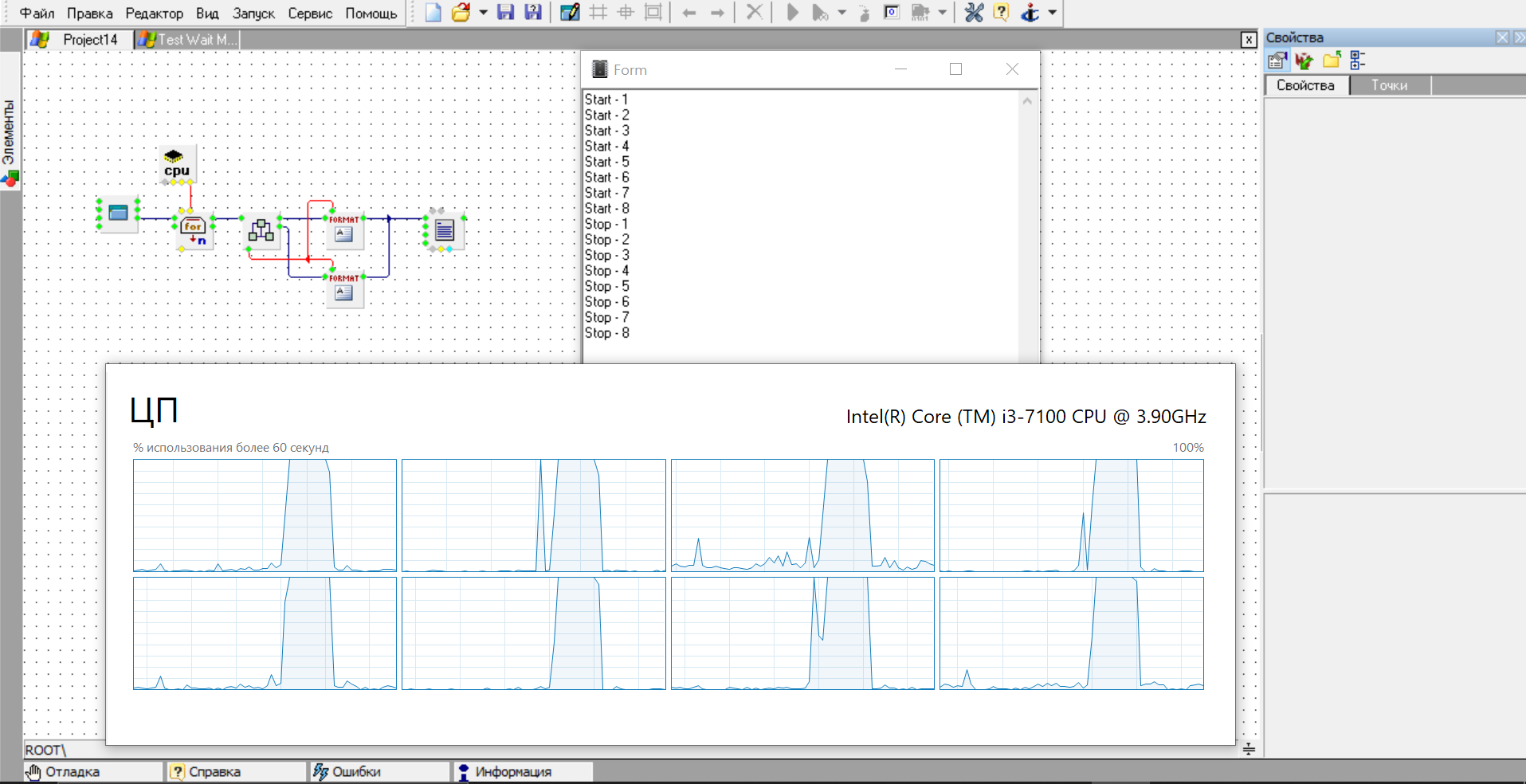Select the lower FORMAT element on scheme
The image size is (1526, 784).
(x=344, y=289)
